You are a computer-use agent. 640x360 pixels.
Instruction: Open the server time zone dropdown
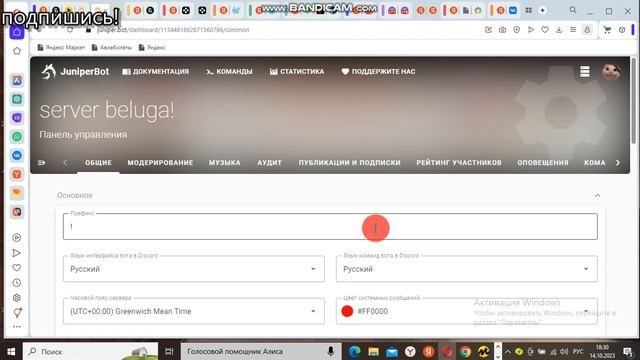(x=194, y=311)
